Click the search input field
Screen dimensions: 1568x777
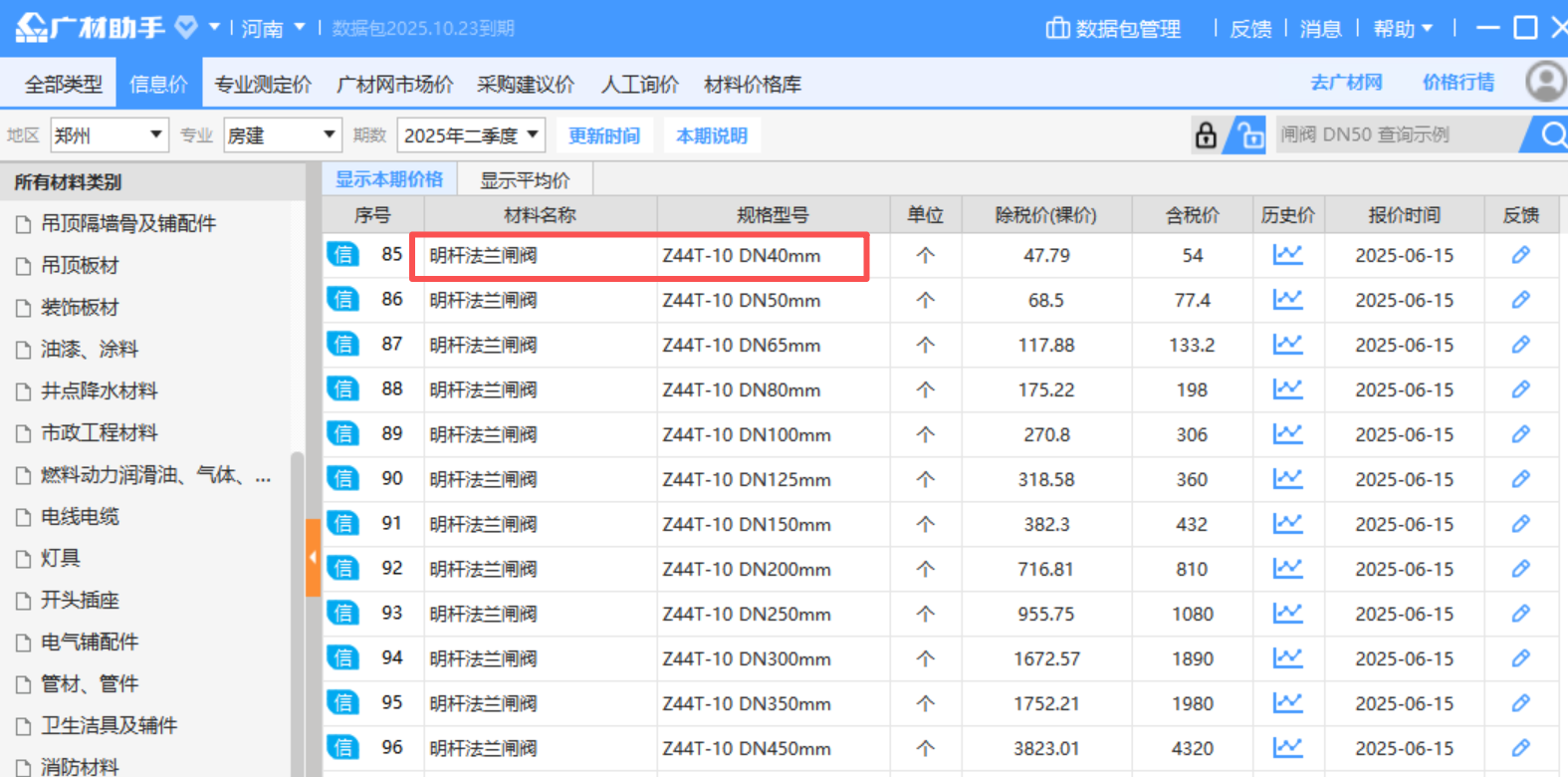tap(1399, 134)
